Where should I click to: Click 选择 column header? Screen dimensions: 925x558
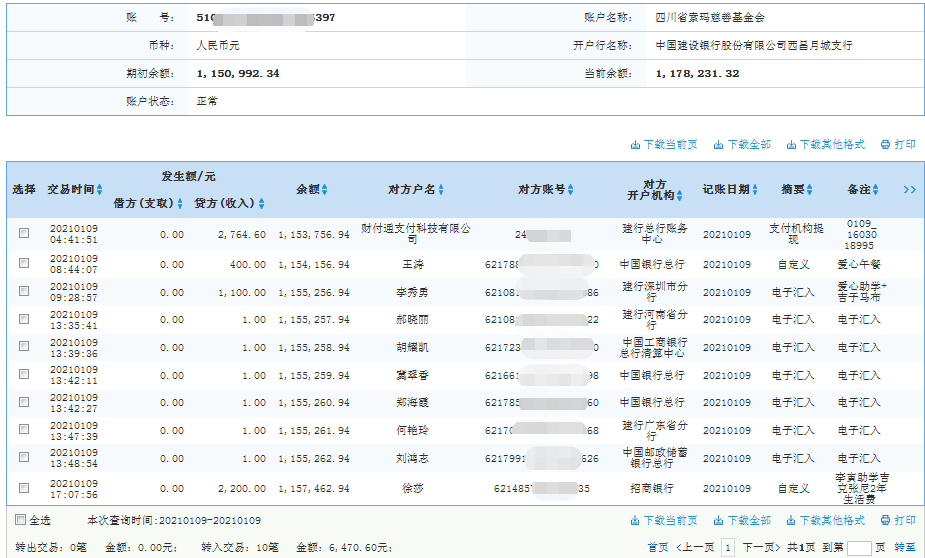pos(24,189)
